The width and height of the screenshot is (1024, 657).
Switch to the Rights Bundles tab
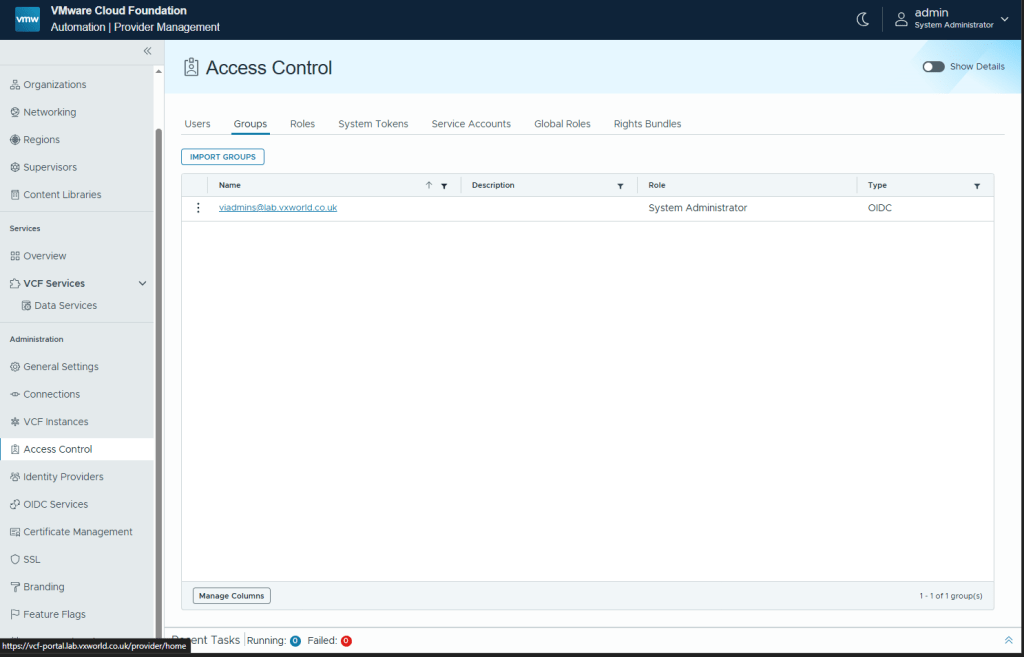tap(647, 124)
